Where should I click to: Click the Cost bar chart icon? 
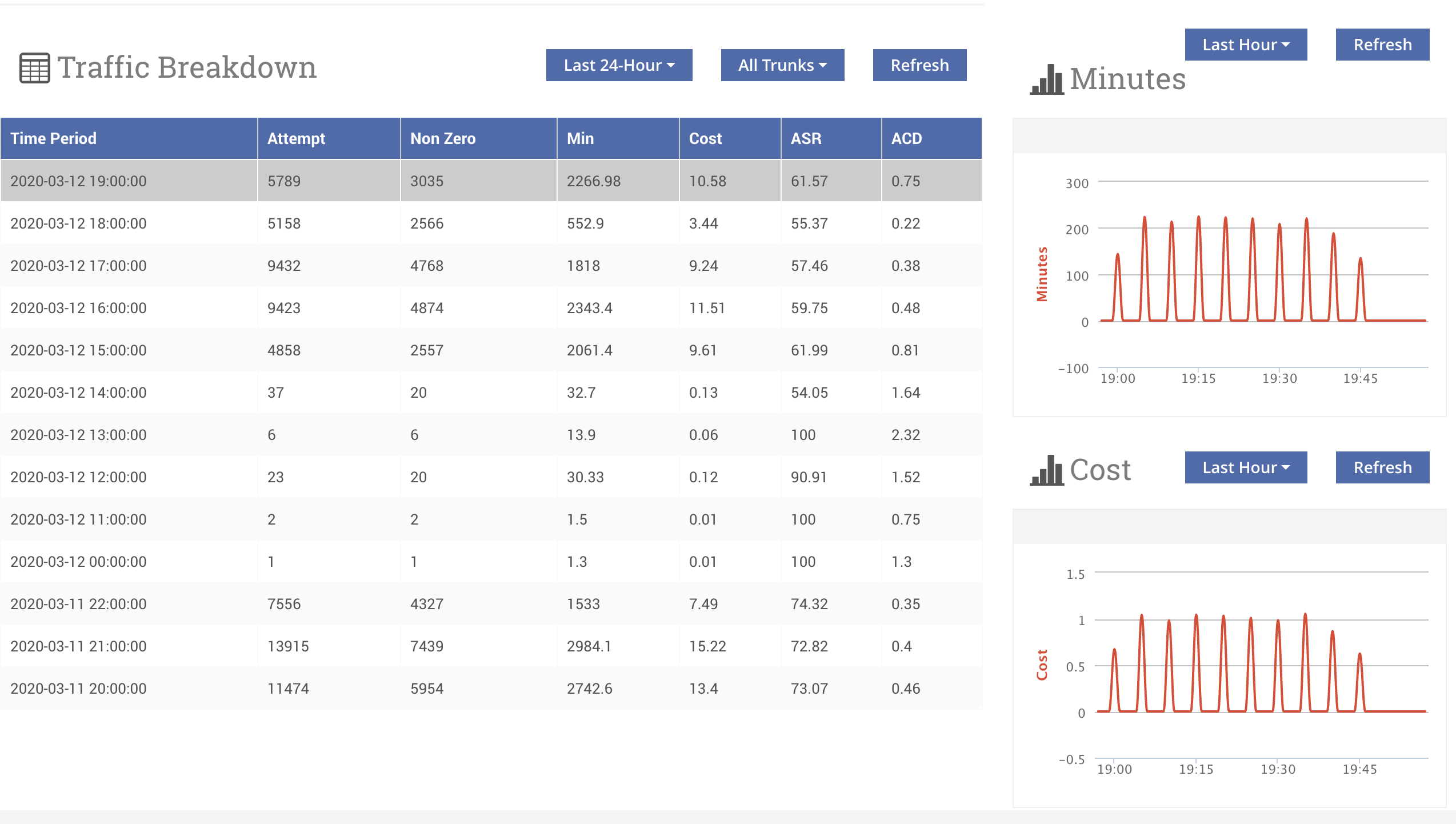pyautogui.click(x=1046, y=470)
